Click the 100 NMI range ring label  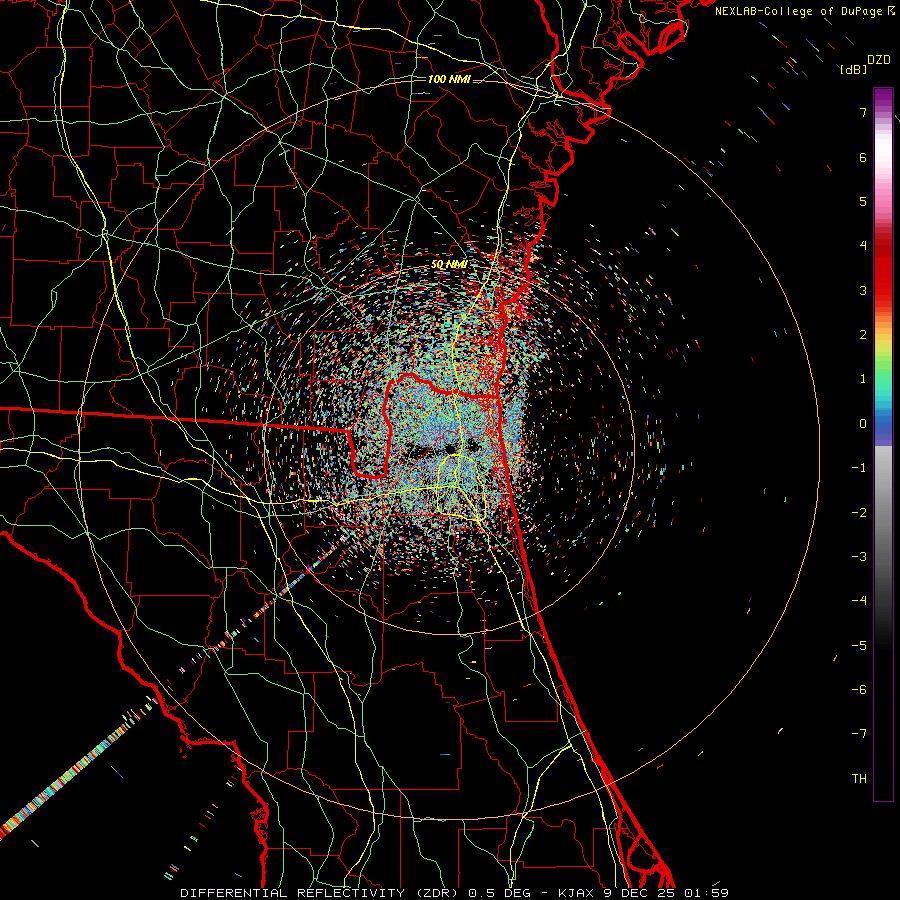point(449,79)
